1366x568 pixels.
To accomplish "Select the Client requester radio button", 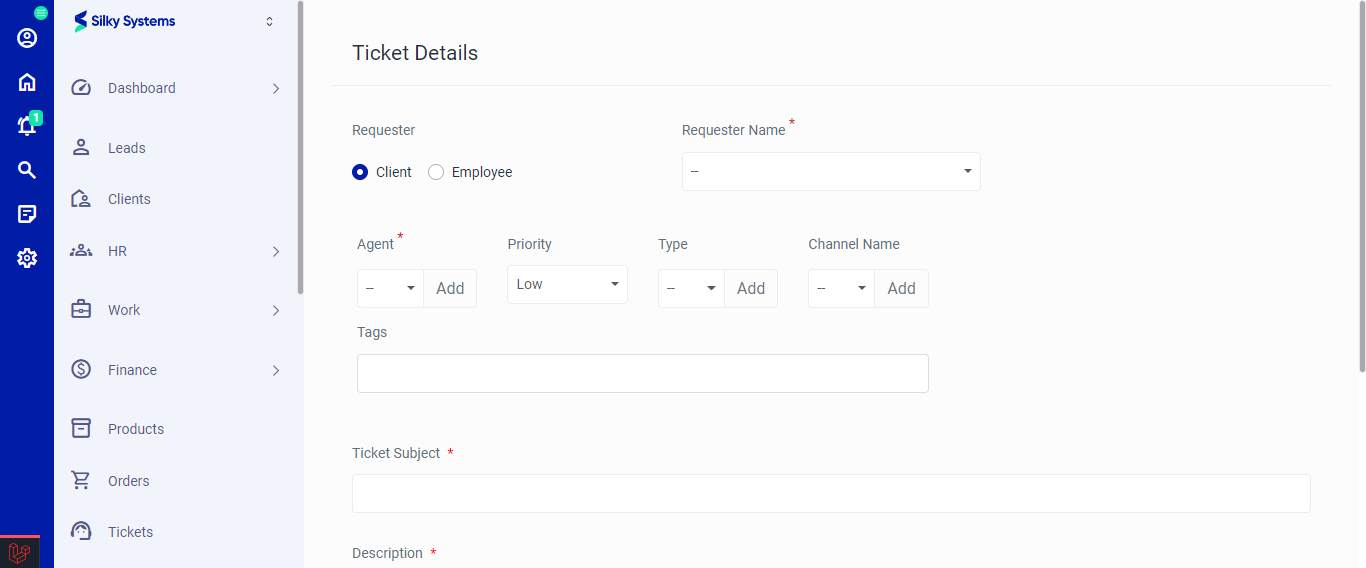I will [x=360, y=172].
